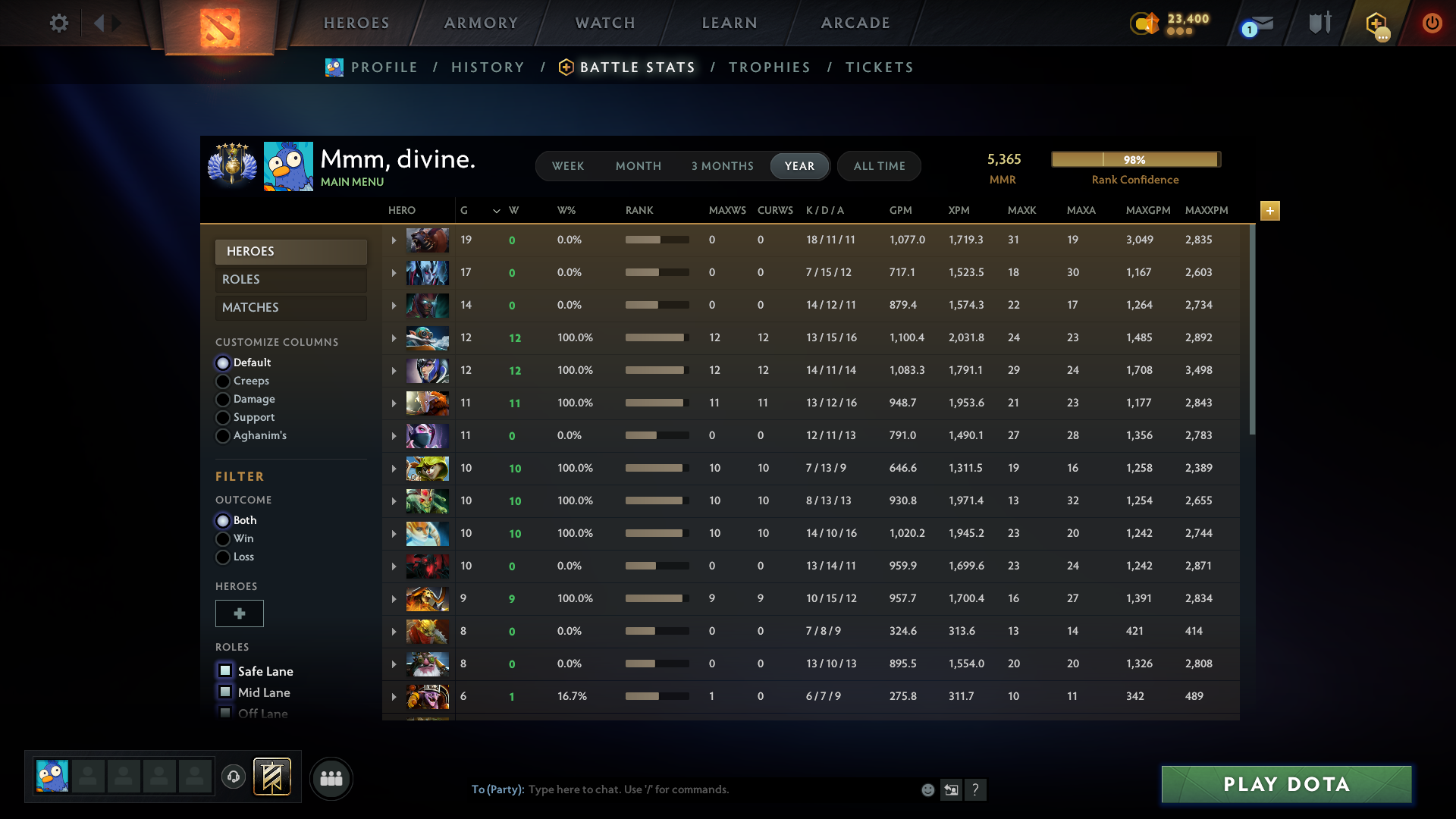Click the Rank Confidence progress bar
This screenshot has width=1456, height=819.
pos(1135,159)
